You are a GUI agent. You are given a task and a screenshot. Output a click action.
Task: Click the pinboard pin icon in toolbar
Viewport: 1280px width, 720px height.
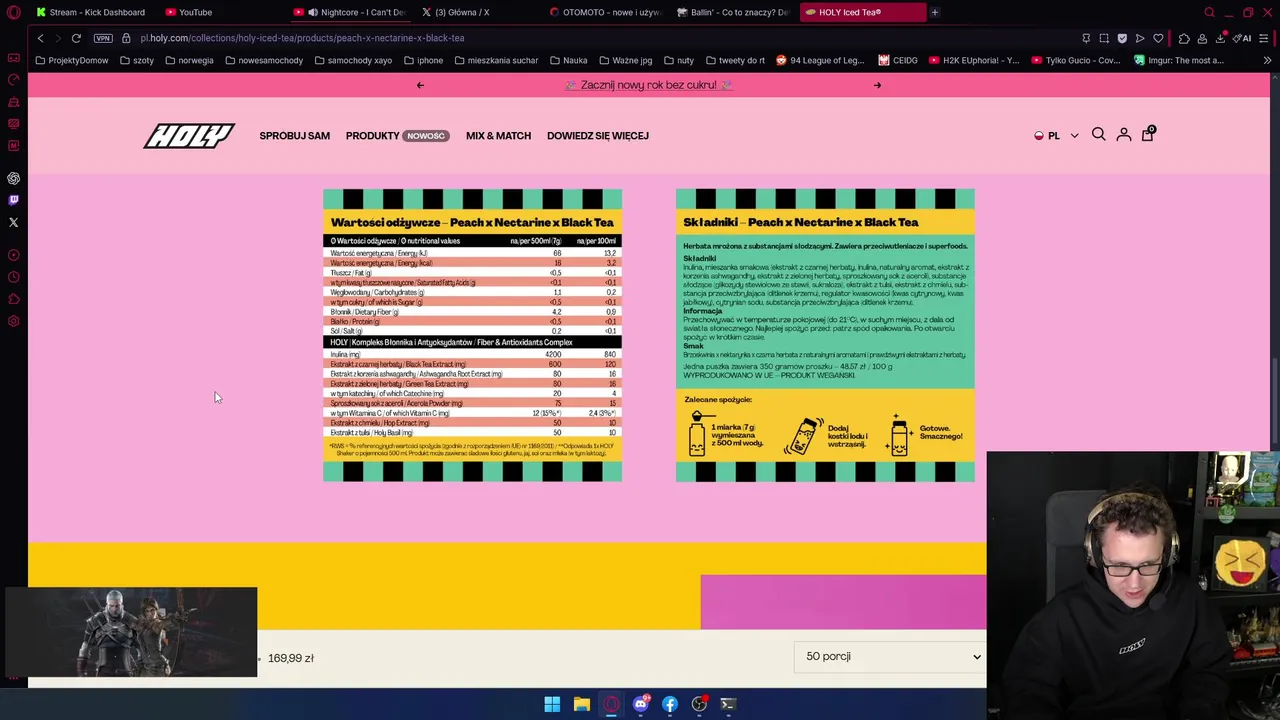[x=1086, y=38]
